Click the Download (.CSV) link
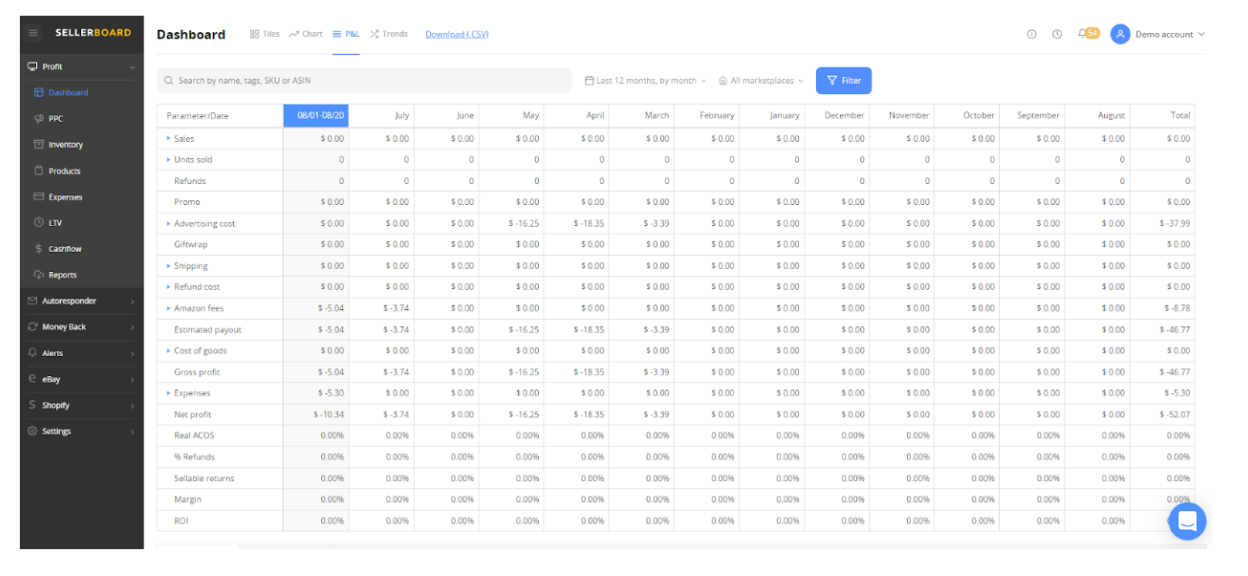This screenshot has width=1248, height=576. click(457, 34)
